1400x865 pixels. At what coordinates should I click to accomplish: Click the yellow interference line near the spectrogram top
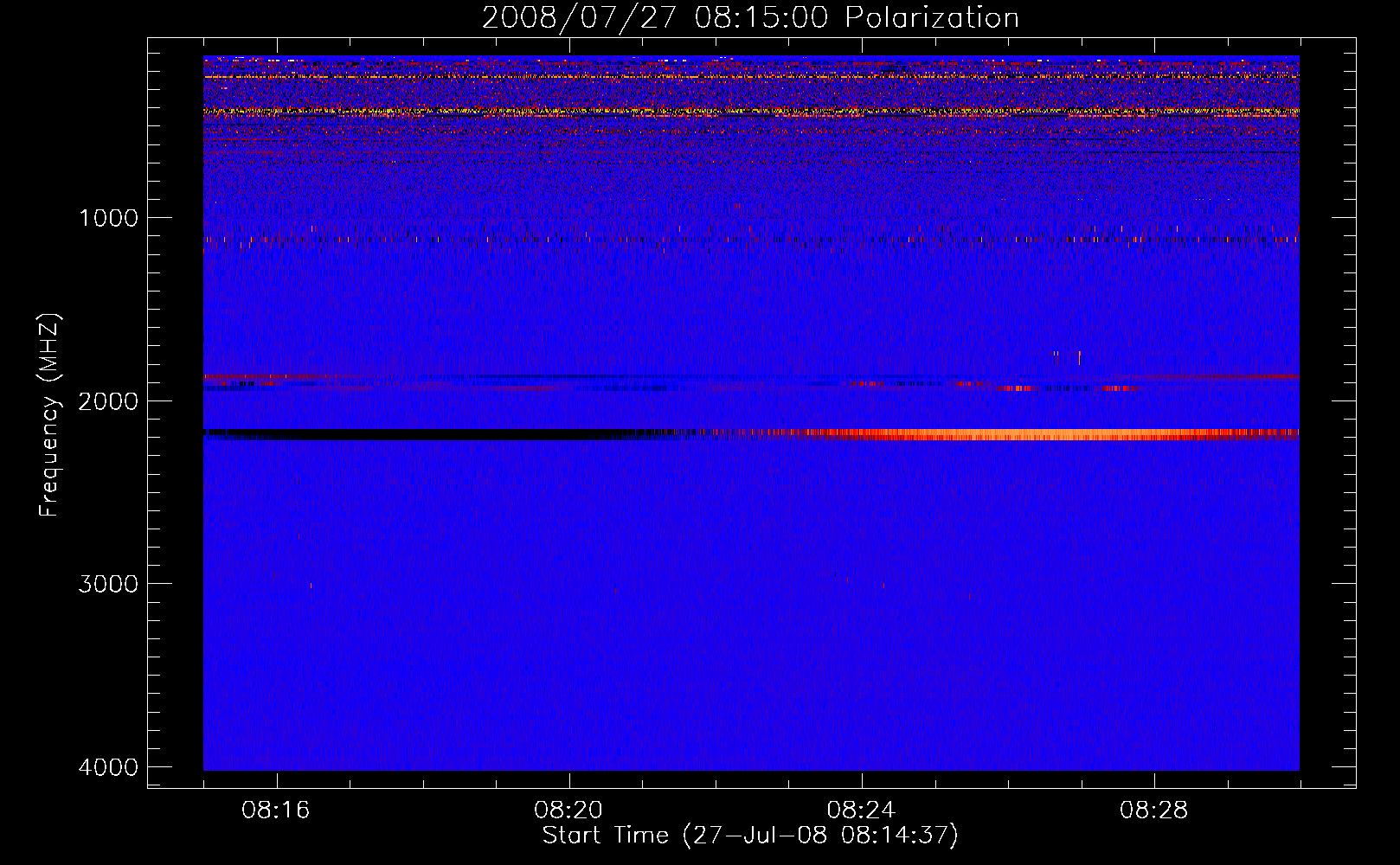click(x=751, y=111)
